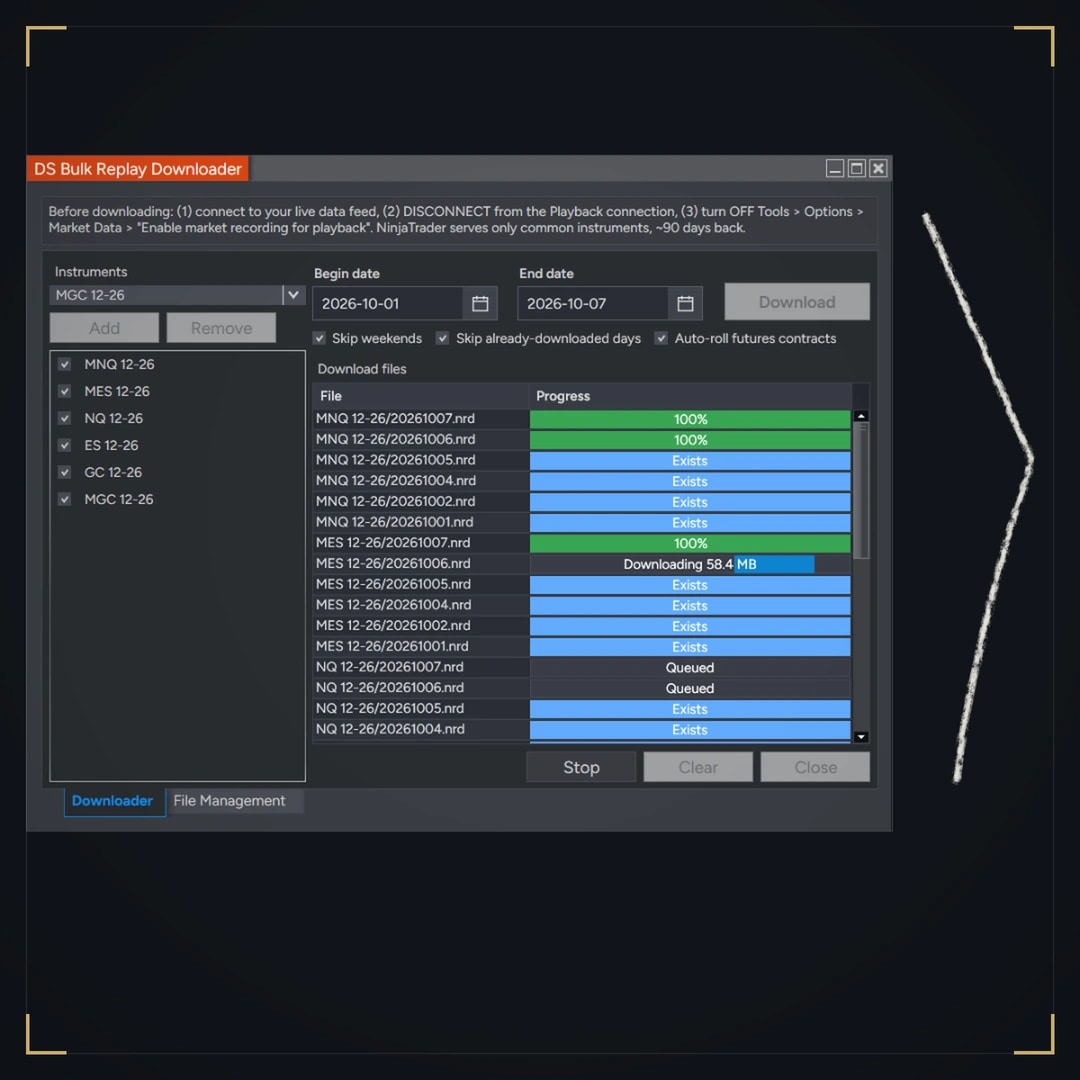Select file NQ 12-26/20261006.nrd

pyautogui.click(x=389, y=687)
